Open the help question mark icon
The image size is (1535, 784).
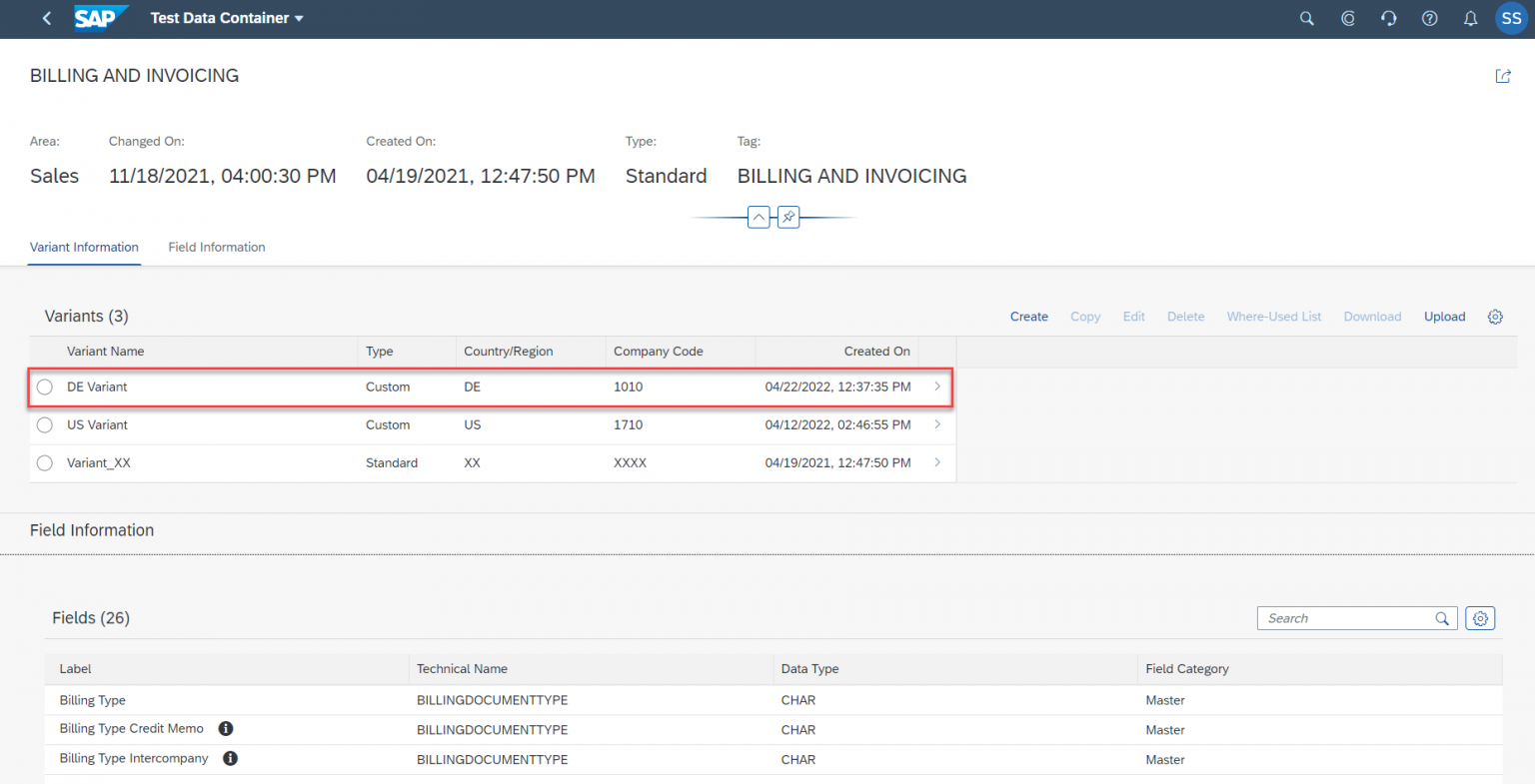(x=1429, y=18)
